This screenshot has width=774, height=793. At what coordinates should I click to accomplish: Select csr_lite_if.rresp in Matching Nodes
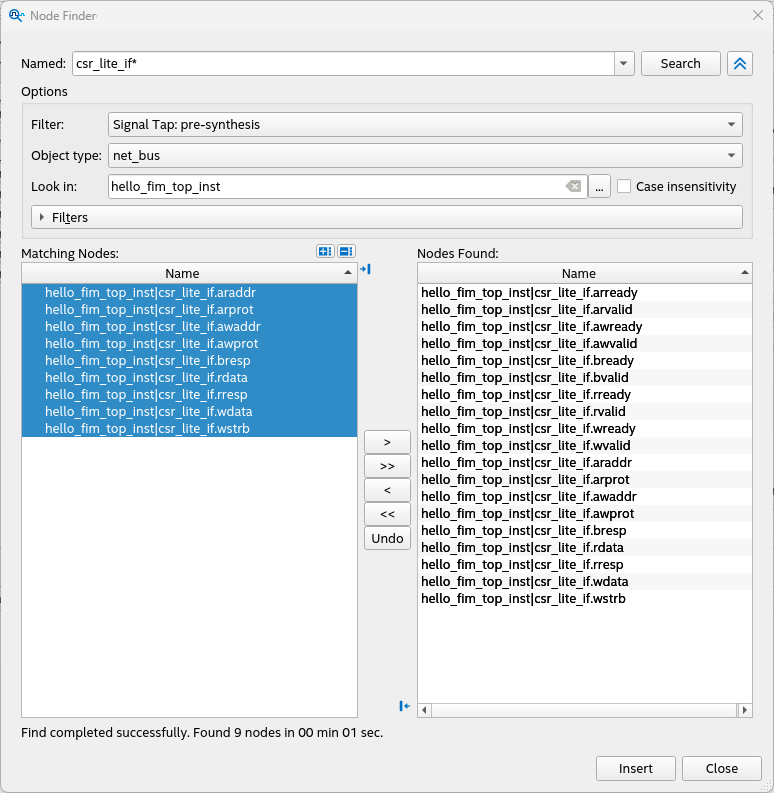point(189,394)
